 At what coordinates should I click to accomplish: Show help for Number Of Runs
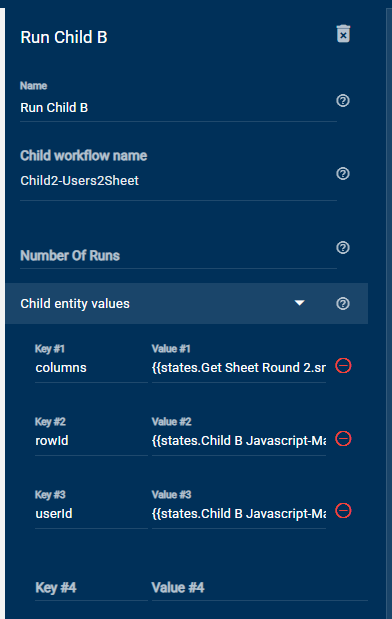pyautogui.click(x=343, y=248)
